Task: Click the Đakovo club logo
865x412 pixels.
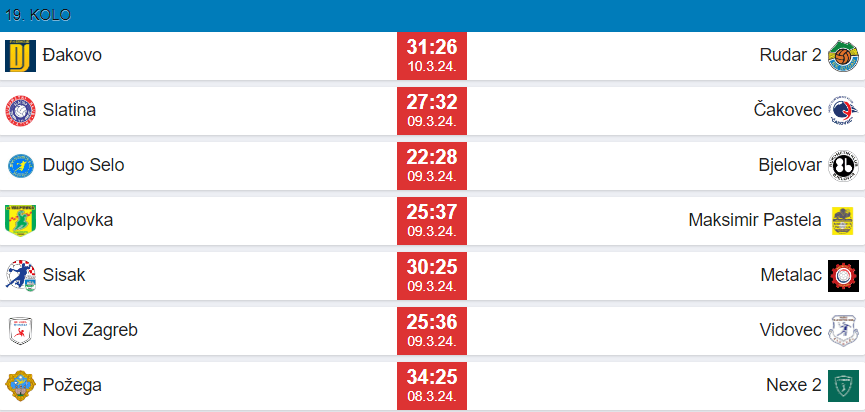Action: (x=20, y=56)
